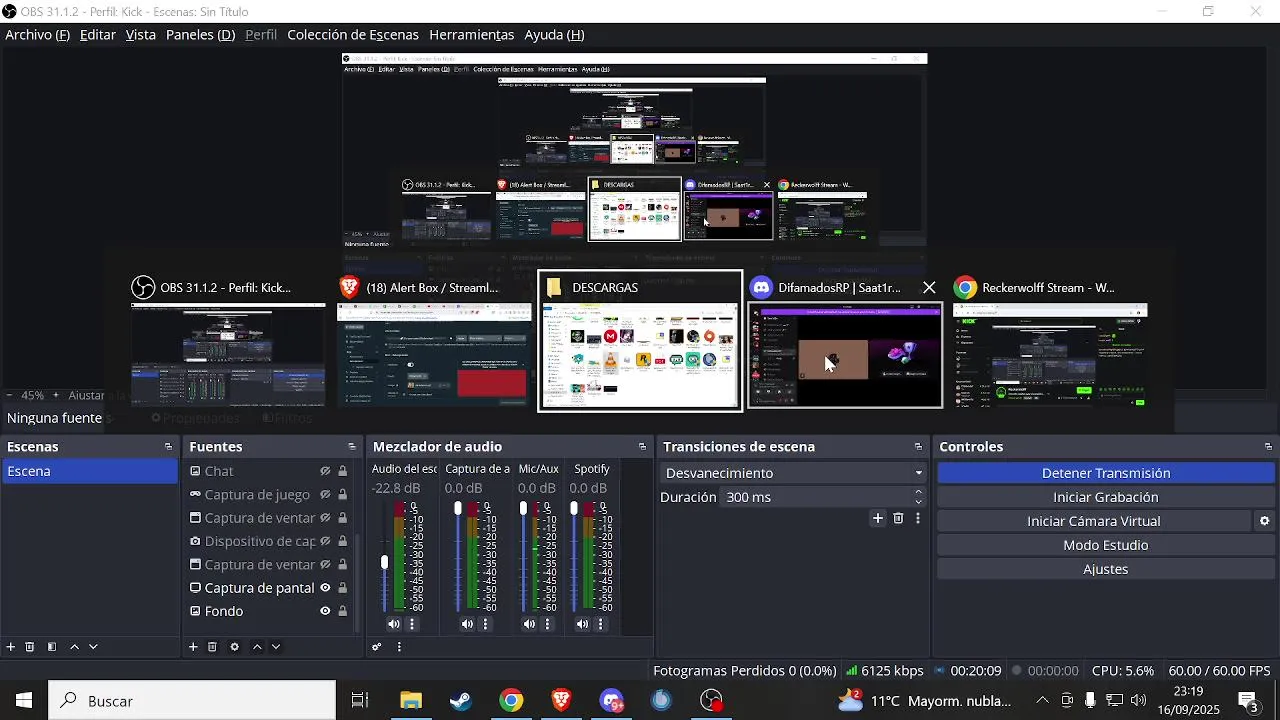Click Iniciar Cámara Virtual button
Screen dimensions: 1280x720
1093,521
